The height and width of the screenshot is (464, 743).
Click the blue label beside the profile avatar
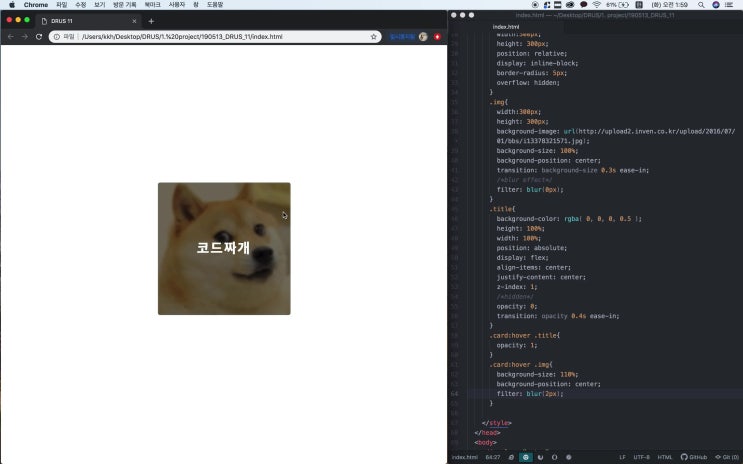tap(402, 36)
